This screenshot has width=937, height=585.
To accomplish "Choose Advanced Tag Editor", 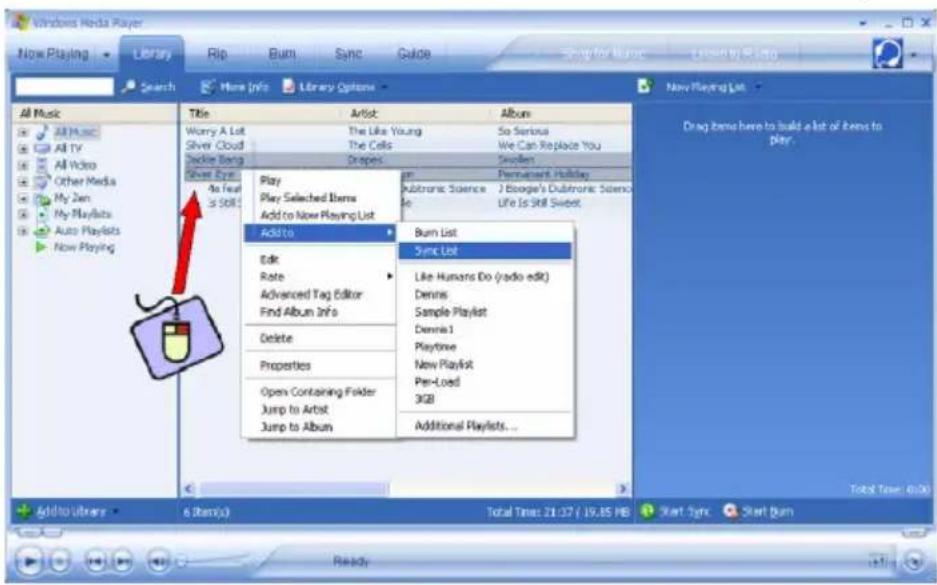I will pos(321,294).
